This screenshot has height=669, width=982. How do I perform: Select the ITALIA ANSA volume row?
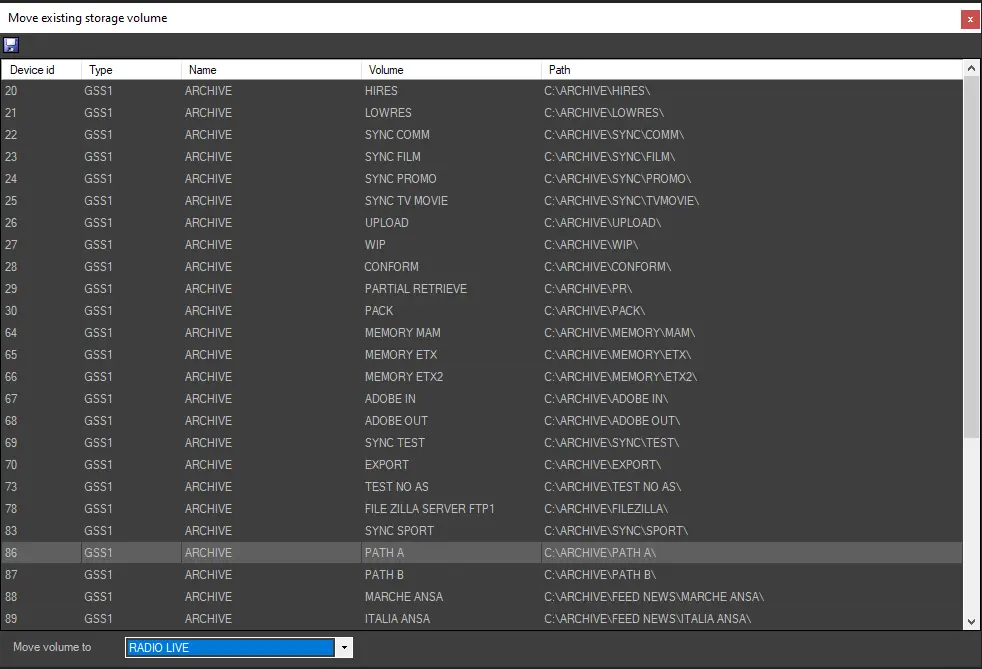[397, 619]
